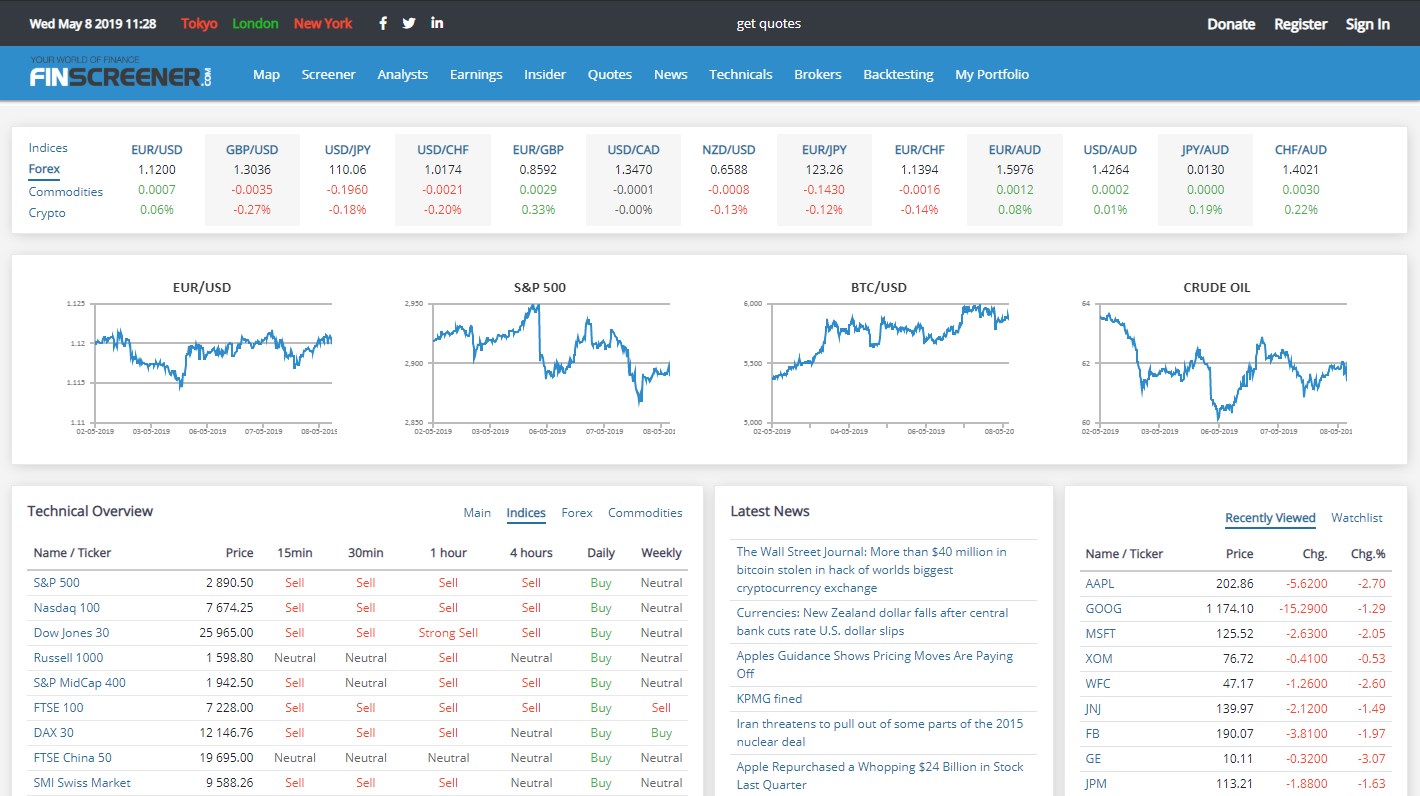Open the Quotes menu

610,74
